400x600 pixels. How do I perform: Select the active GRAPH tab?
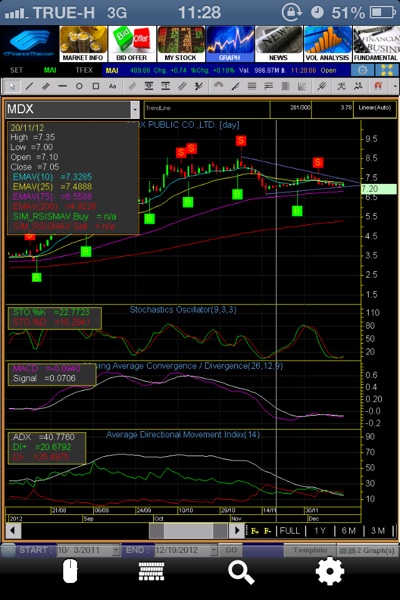[x=230, y=44]
